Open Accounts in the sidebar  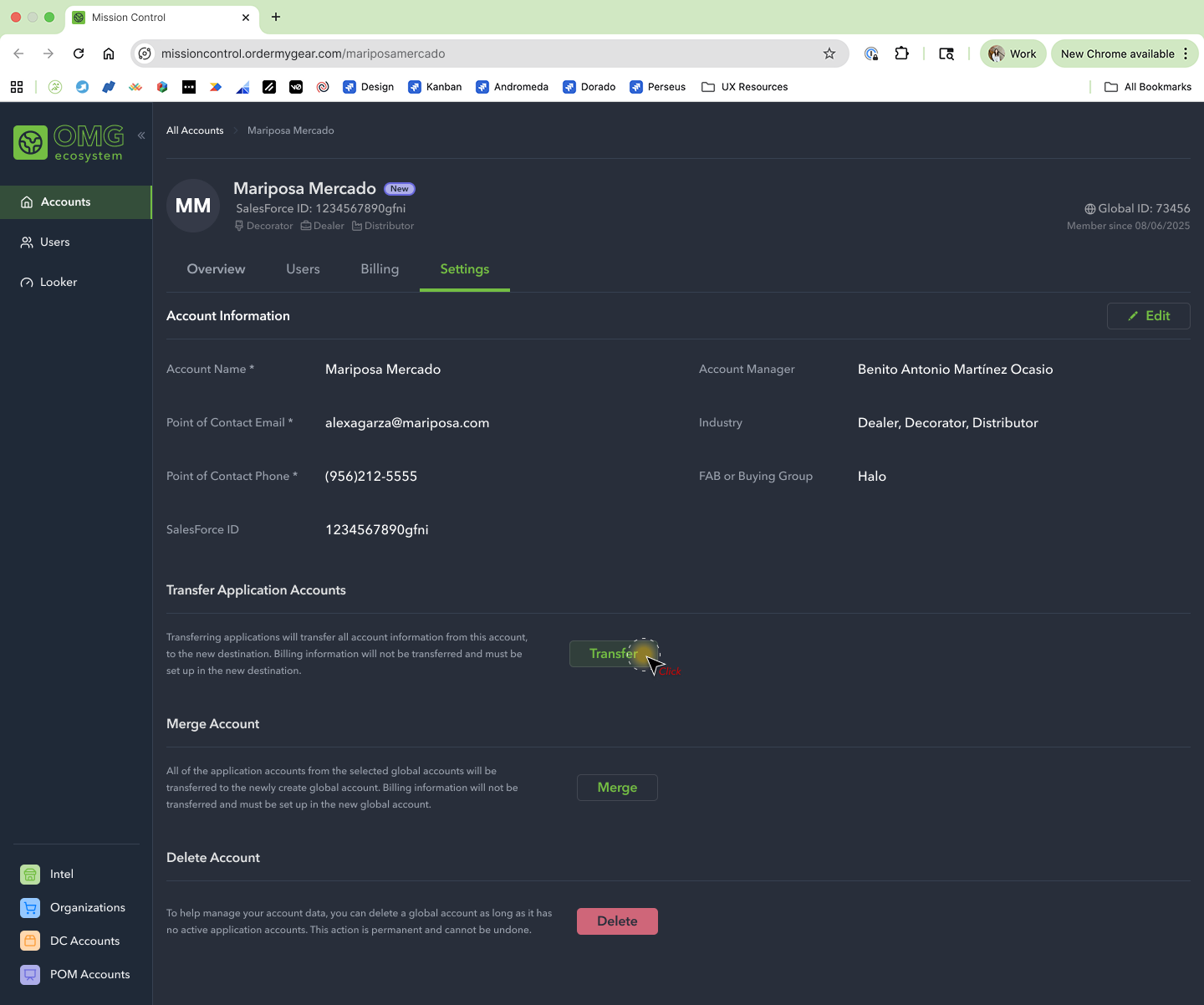pyautogui.click(x=75, y=202)
